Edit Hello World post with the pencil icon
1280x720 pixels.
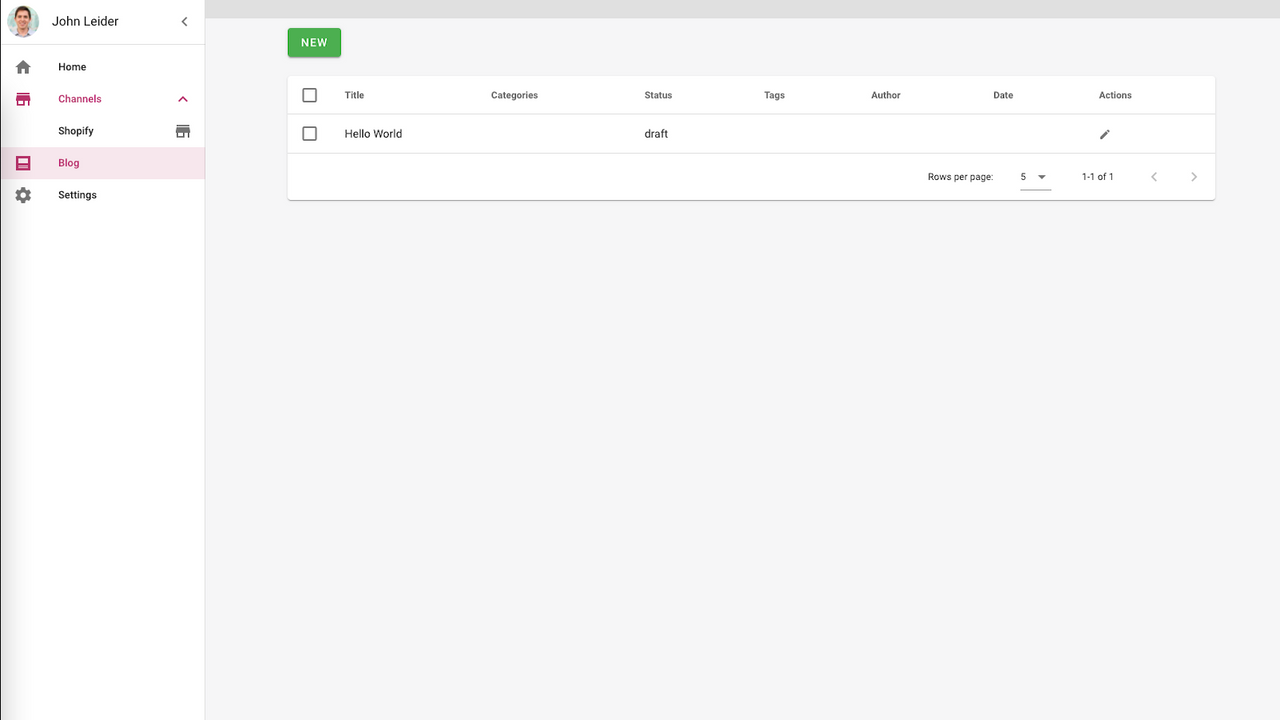[1104, 133]
